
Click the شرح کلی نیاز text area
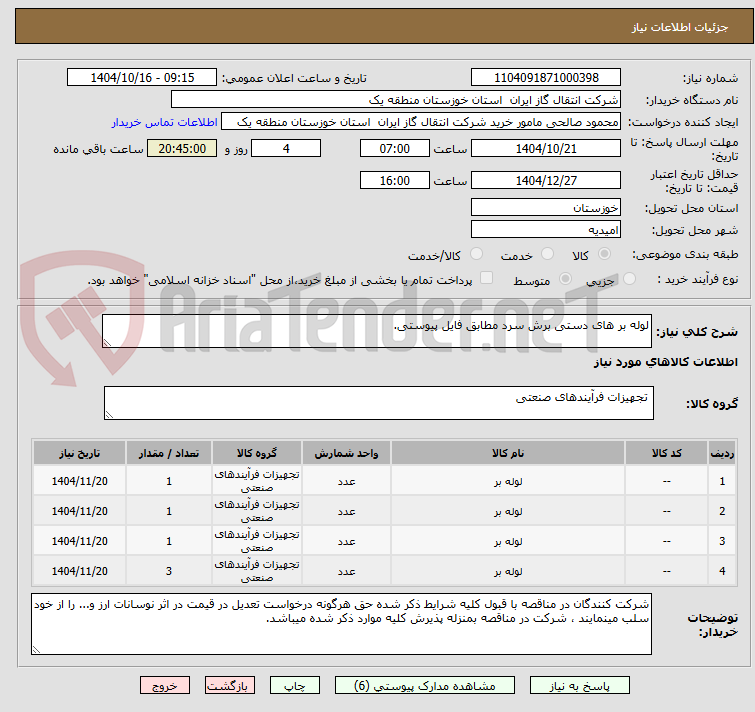(377, 331)
